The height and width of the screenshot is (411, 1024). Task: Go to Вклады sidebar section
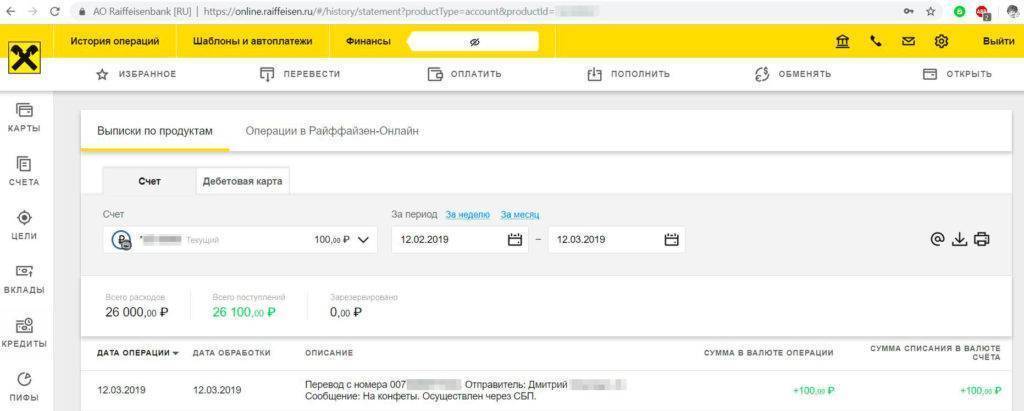24,278
